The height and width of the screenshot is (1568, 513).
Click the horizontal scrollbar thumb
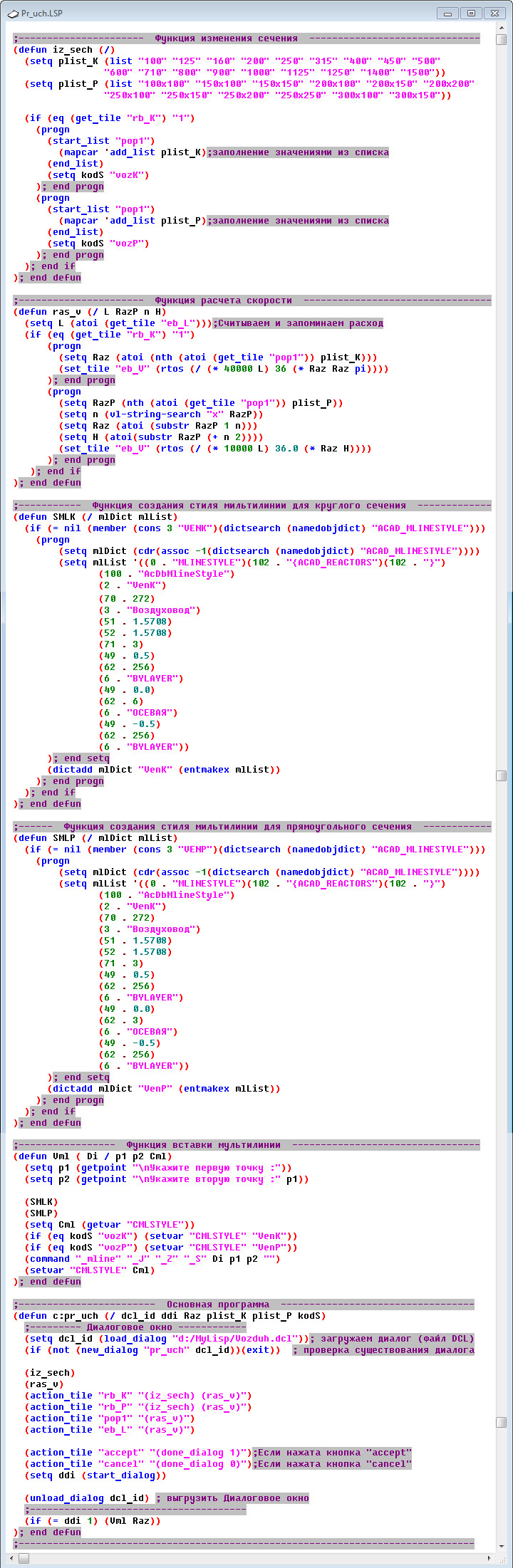(x=24, y=1558)
